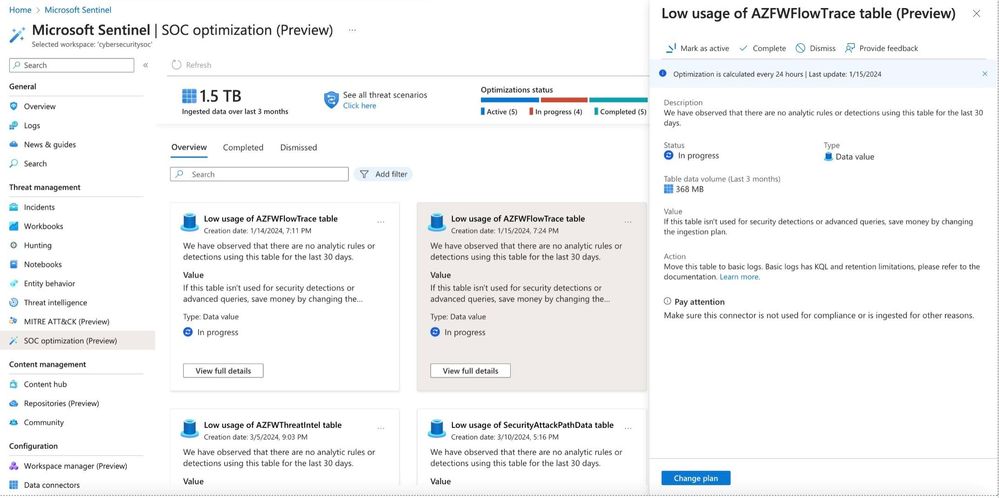Focus the optimizations Search box

coord(259,174)
